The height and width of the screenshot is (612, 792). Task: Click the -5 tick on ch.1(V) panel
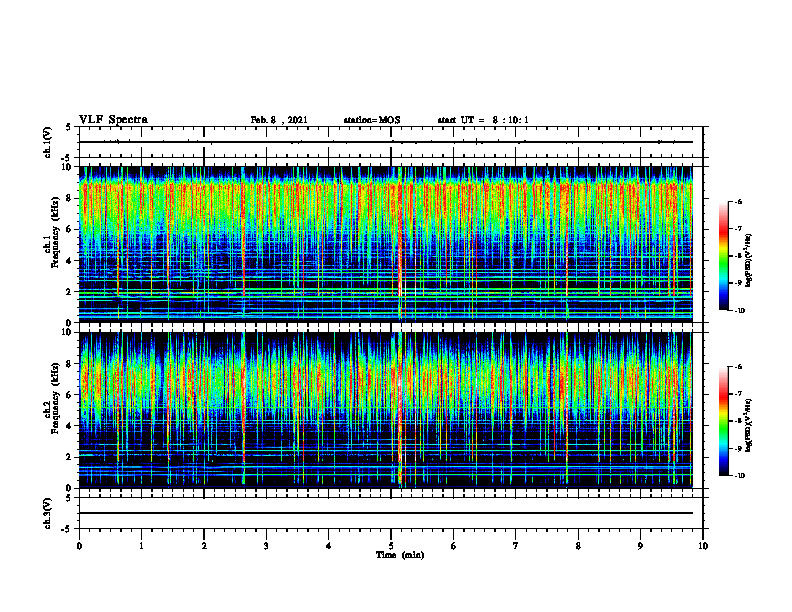(x=67, y=158)
